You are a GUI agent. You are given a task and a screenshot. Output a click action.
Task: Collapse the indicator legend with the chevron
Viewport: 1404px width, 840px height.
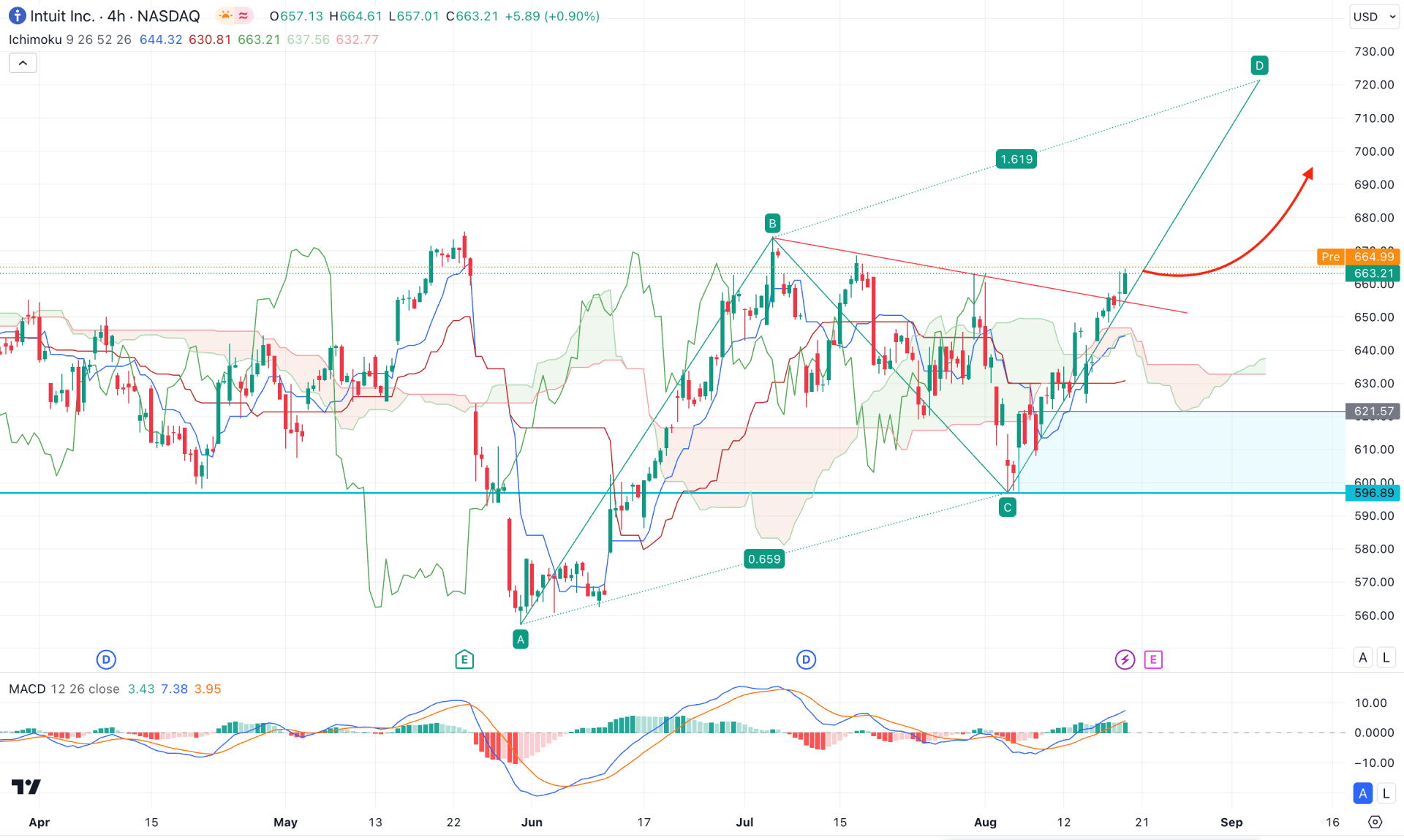(23, 63)
